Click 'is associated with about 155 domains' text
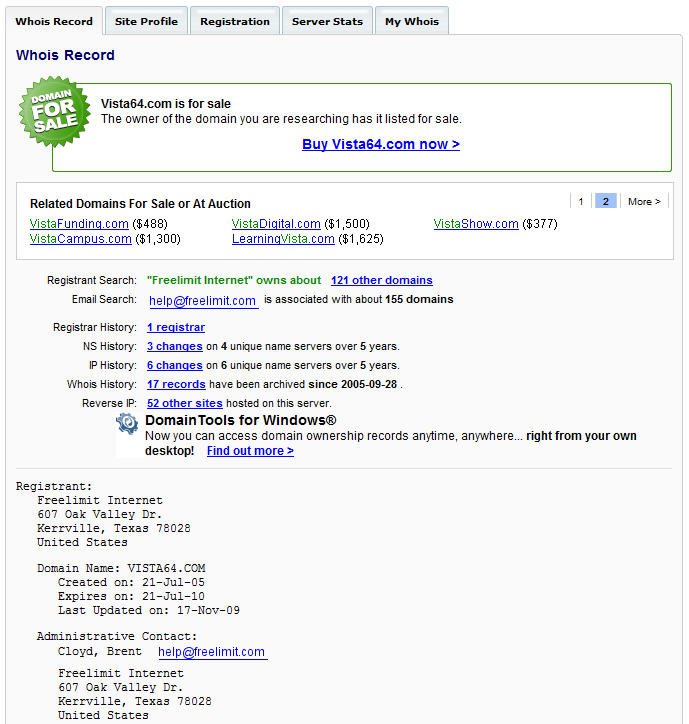The width and height of the screenshot is (689, 724). (358, 299)
